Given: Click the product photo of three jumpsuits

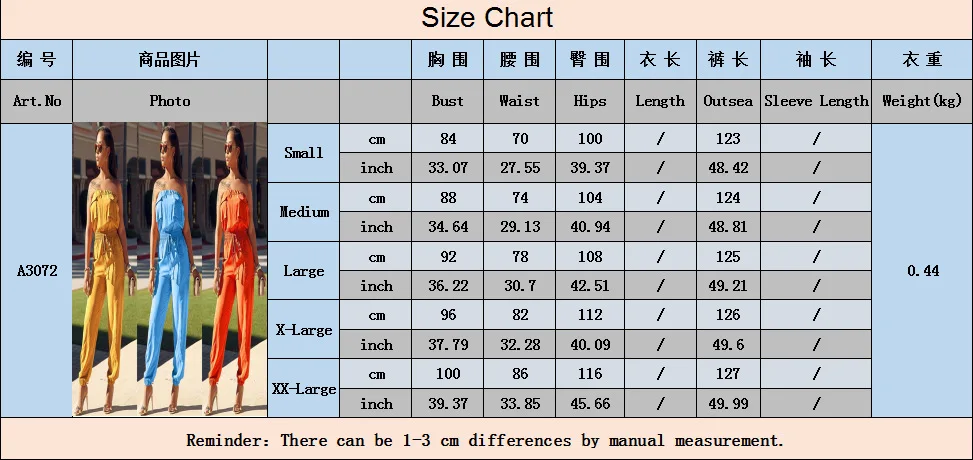Looking at the screenshot, I should pyautogui.click(x=170, y=269).
